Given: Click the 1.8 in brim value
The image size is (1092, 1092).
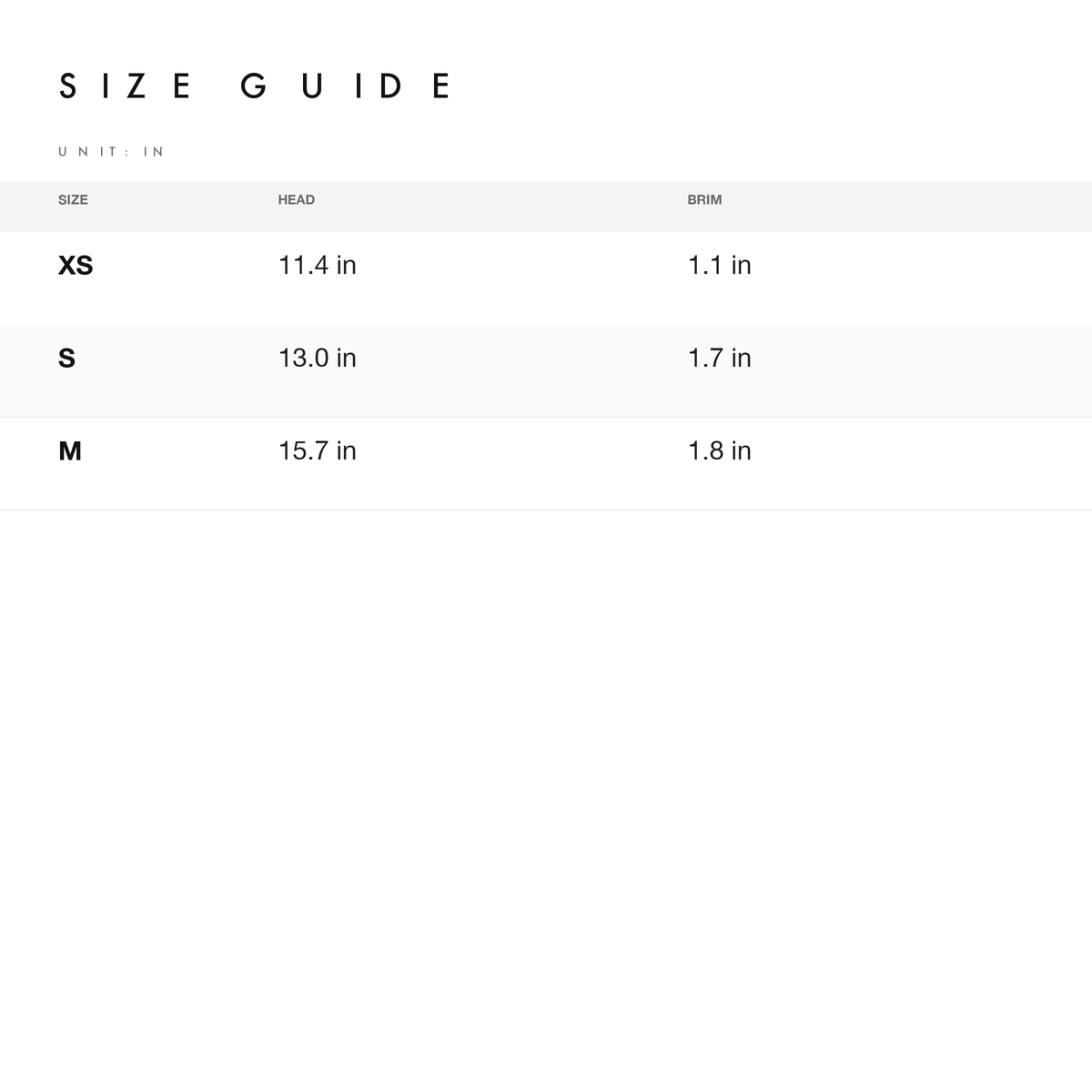Looking at the screenshot, I should tap(720, 451).
